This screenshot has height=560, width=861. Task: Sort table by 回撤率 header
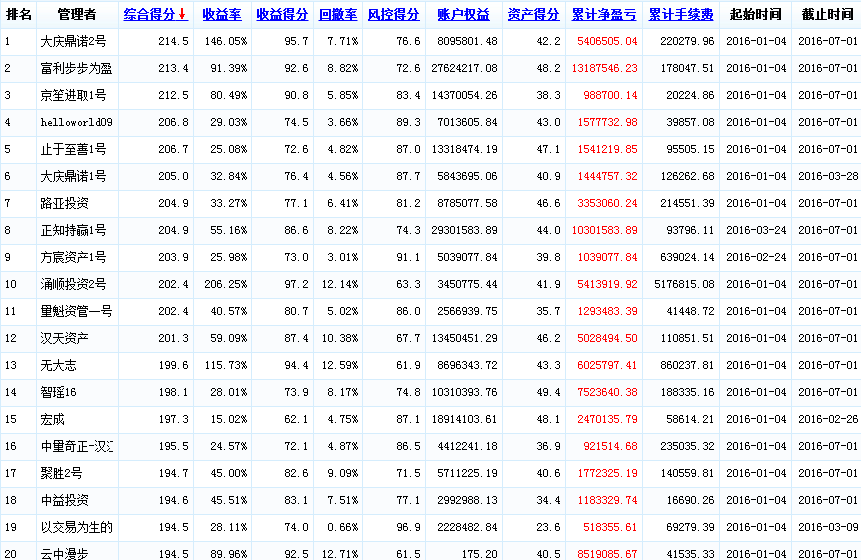338,15
